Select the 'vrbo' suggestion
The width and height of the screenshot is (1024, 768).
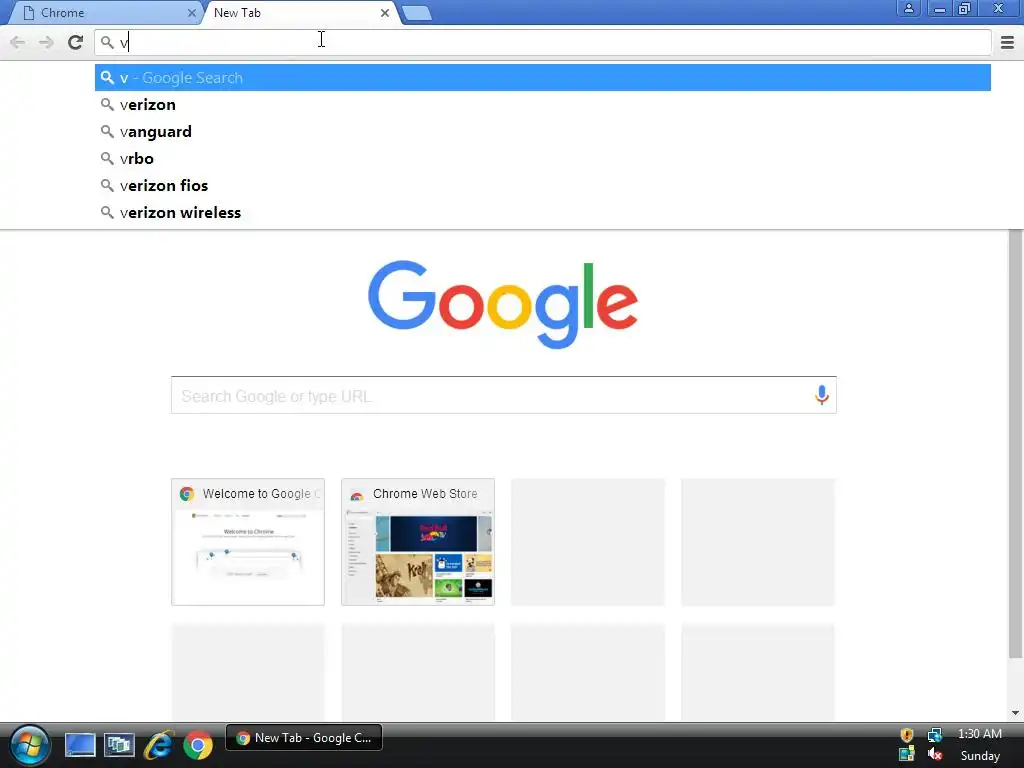[543, 159]
